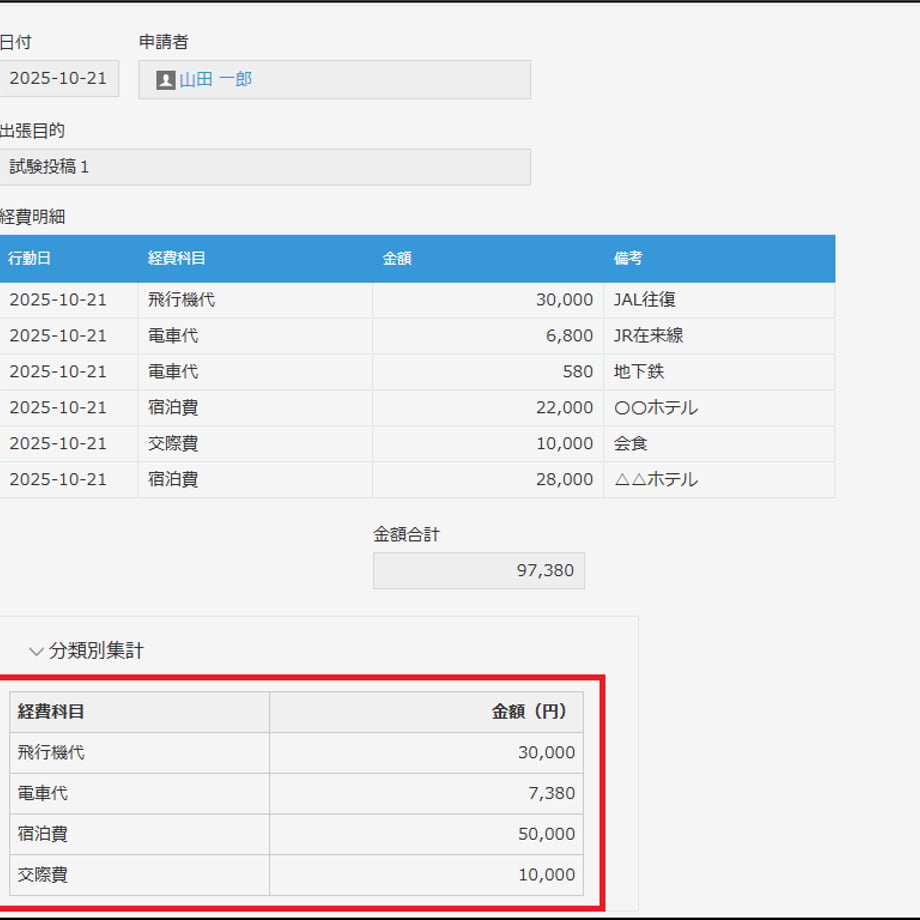Viewport: 920px width, 920px height.
Task: Click the 7,380 total for 電車代
Action: [427, 793]
